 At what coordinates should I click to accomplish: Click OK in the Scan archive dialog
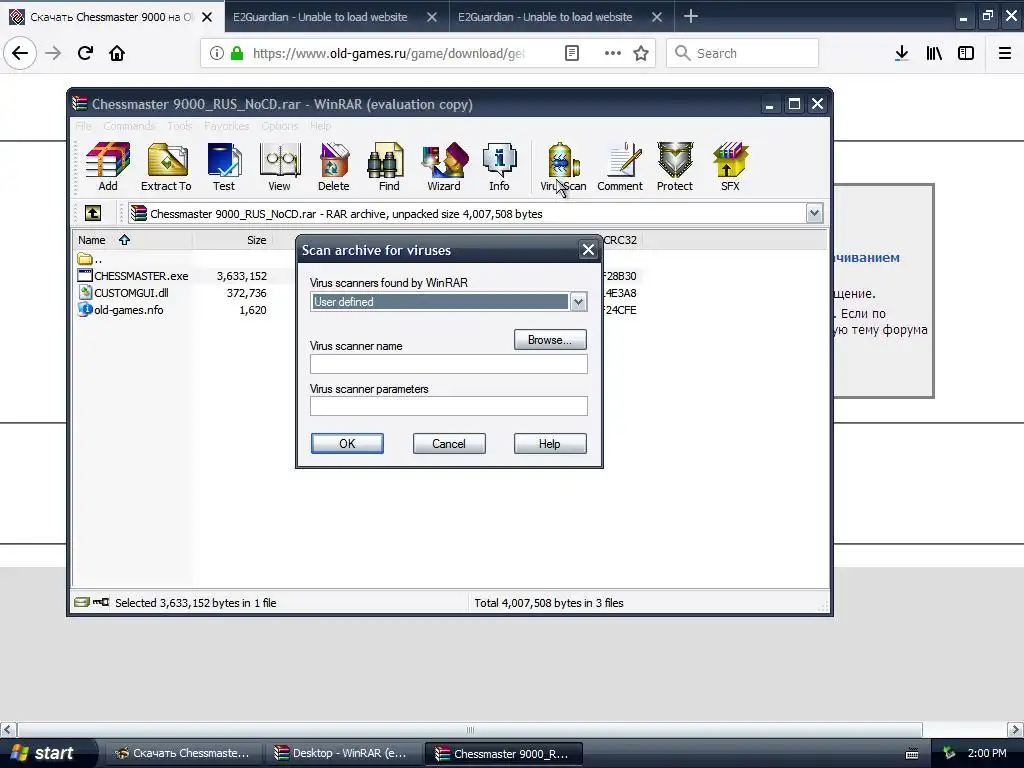pyautogui.click(x=347, y=443)
